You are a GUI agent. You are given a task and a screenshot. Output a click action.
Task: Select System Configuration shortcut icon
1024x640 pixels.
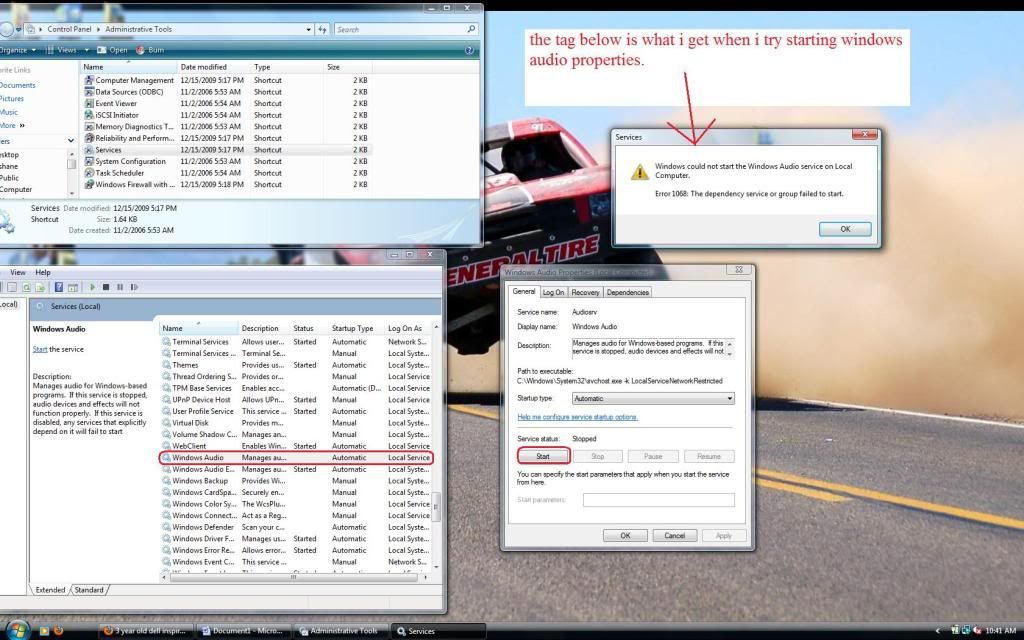tap(89, 161)
